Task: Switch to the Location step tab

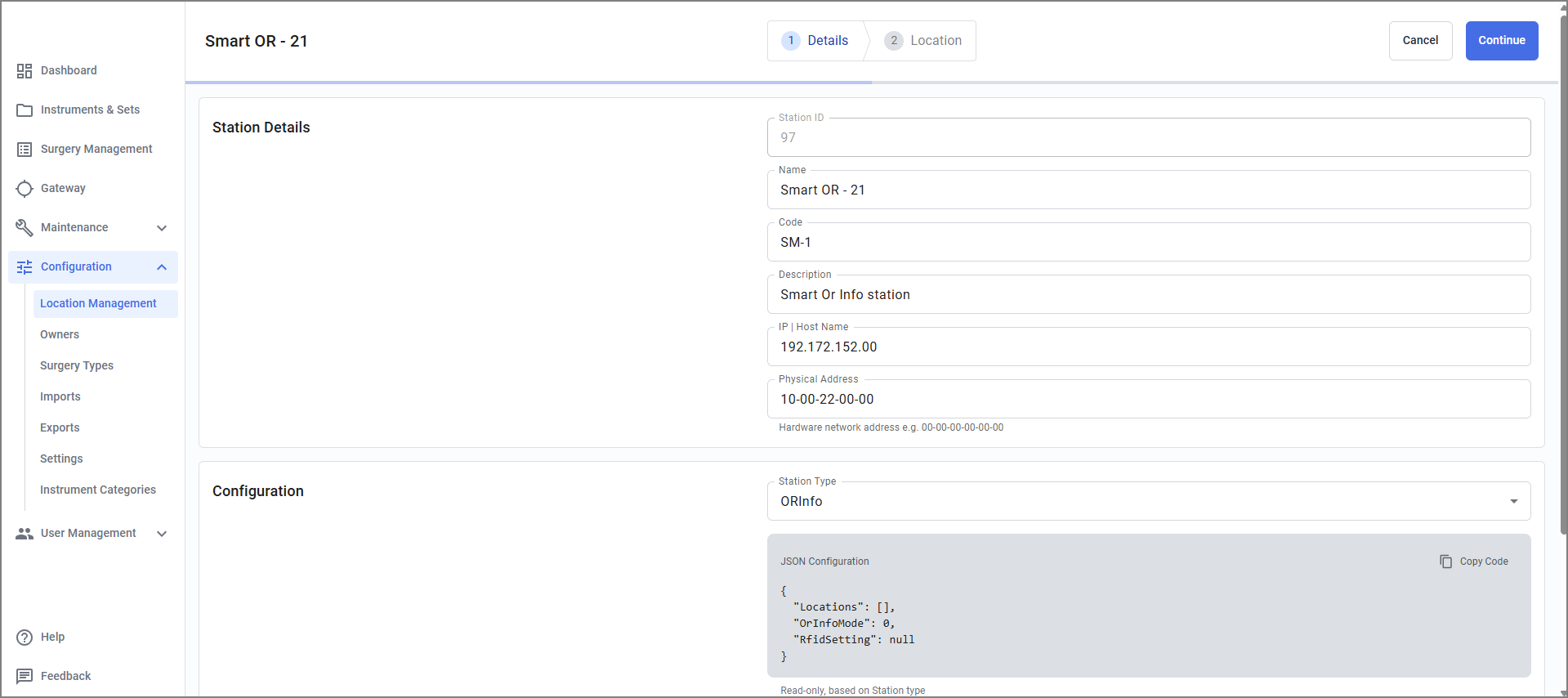Action: [923, 41]
